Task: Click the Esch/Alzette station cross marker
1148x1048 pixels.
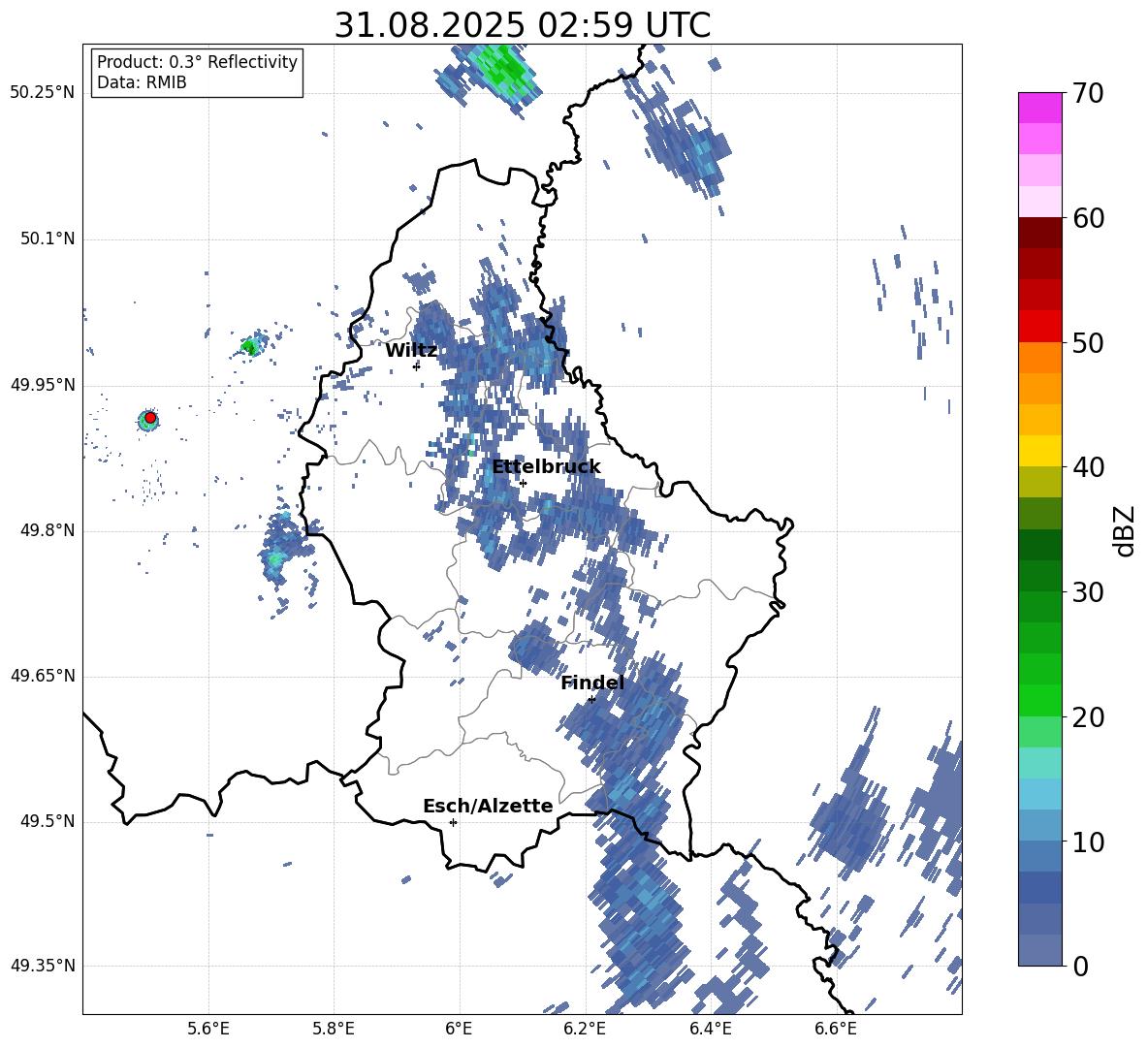Action: pyautogui.click(x=453, y=822)
